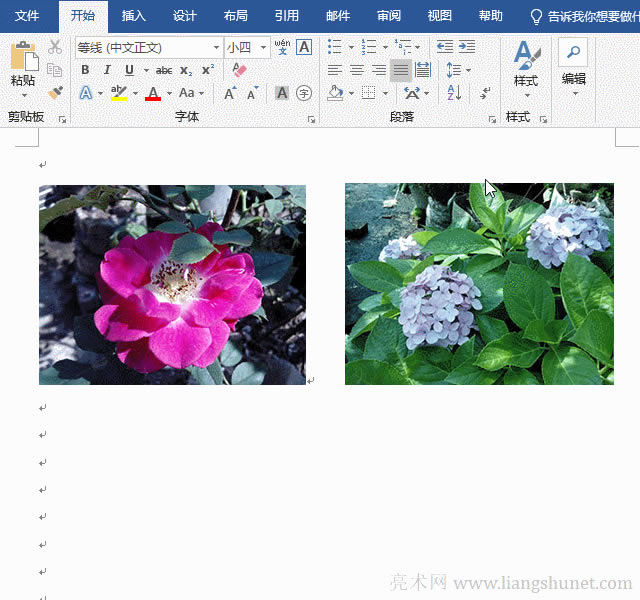The image size is (640, 600).
Task: Click the Cut scissors icon
Action: (55, 47)
